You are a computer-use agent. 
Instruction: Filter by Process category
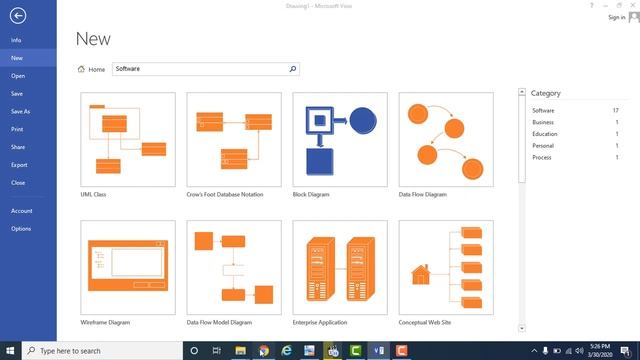[x=576, y=158]
